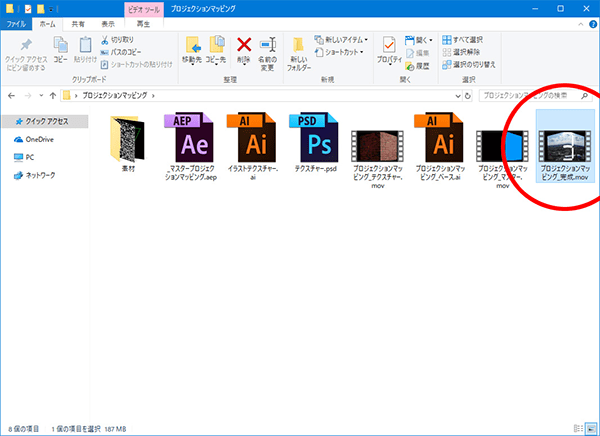
Task: Select プロジェクションマッピング_テクスチャー.mov video
Action: (378, 158)
